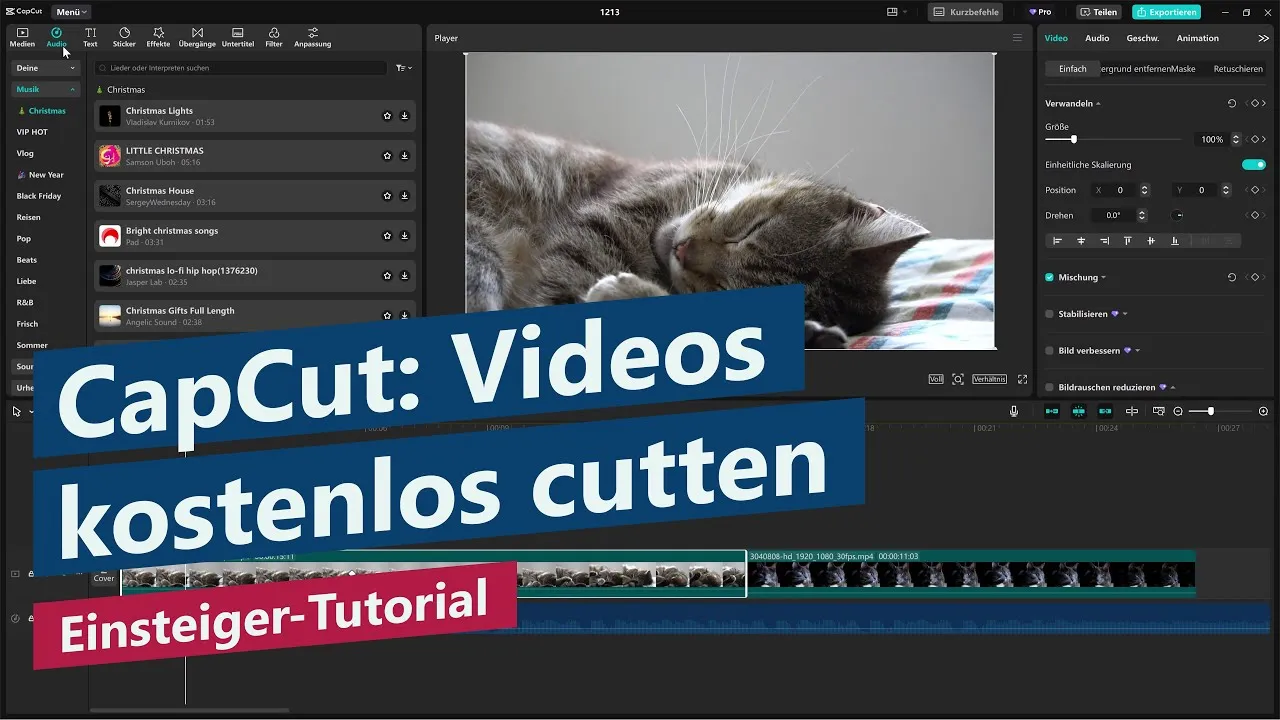Expand the Mischung section arrow

coord(1103,278)
